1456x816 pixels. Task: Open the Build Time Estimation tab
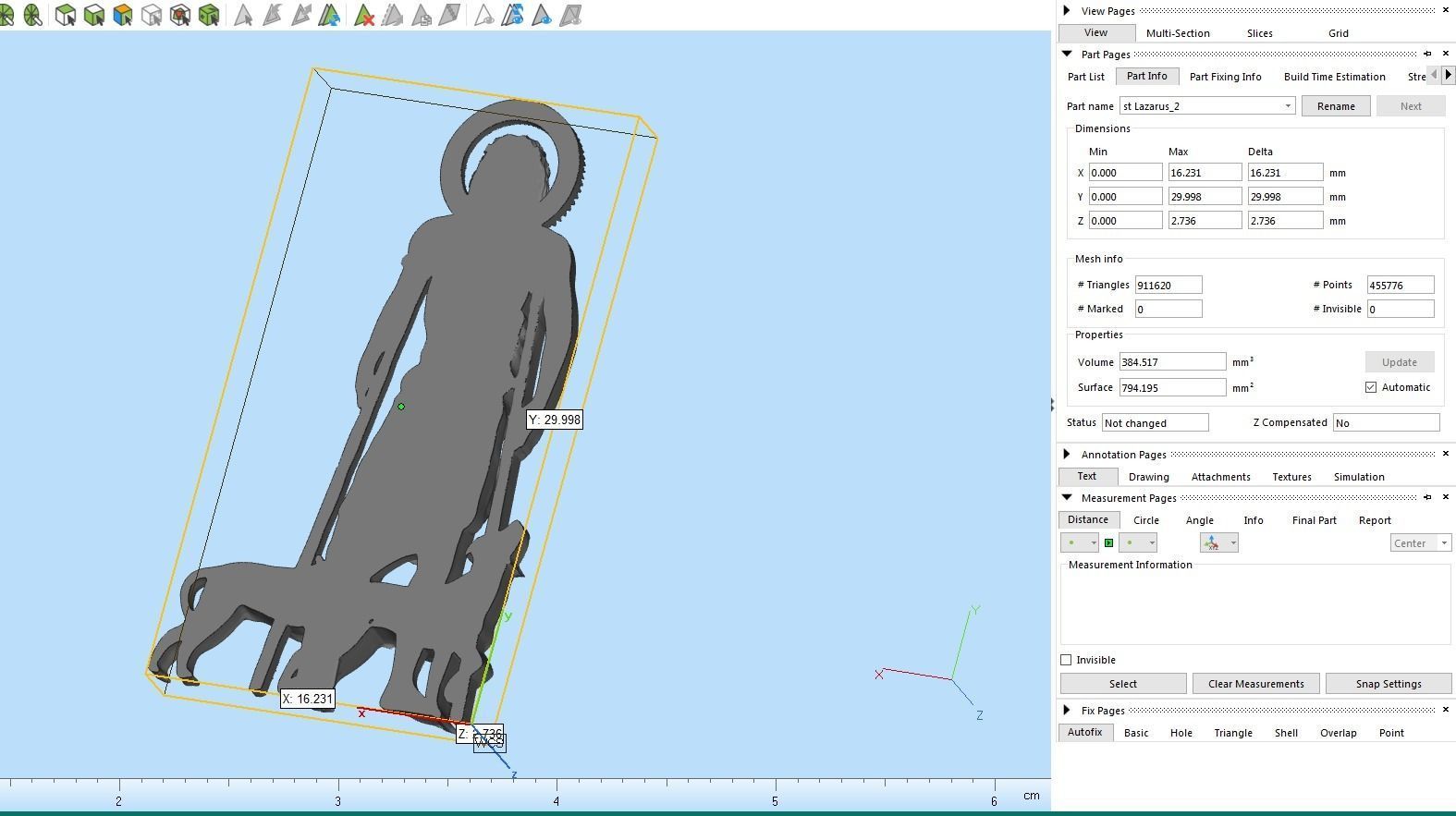[x=1334, y=77]
